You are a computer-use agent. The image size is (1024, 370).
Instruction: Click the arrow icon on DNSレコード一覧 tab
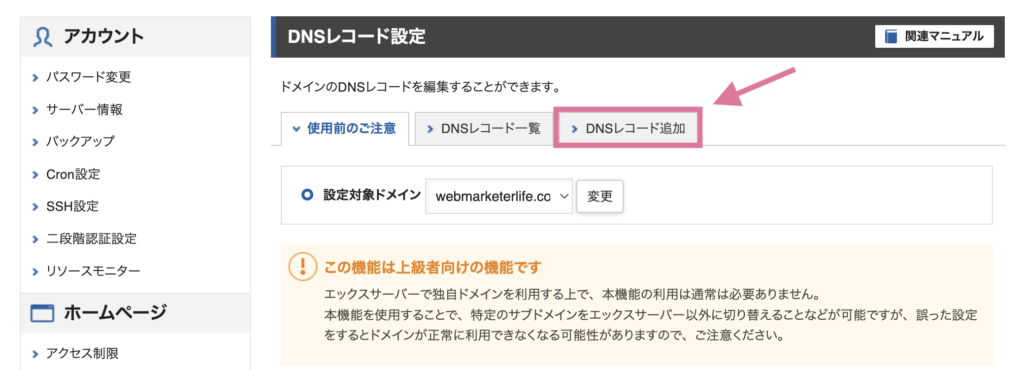pyautogui.click(x=430, y=129)
